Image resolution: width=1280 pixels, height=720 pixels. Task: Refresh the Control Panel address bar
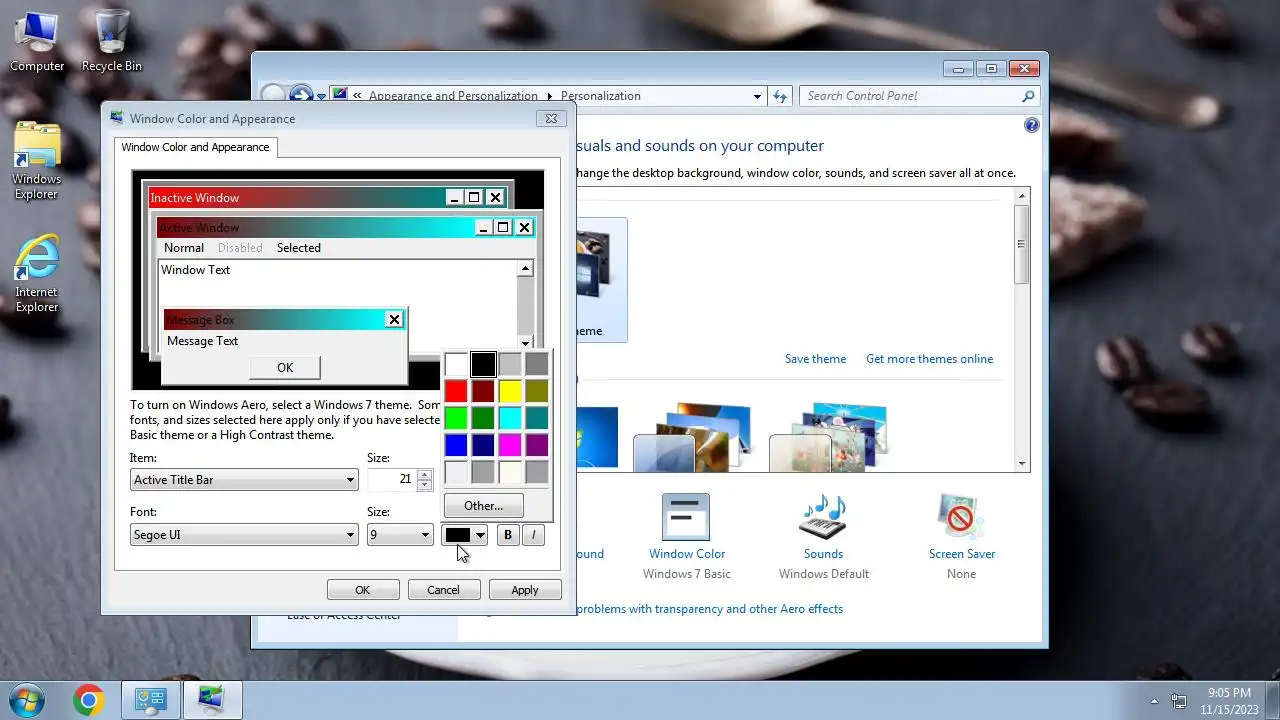coord(781,96)
